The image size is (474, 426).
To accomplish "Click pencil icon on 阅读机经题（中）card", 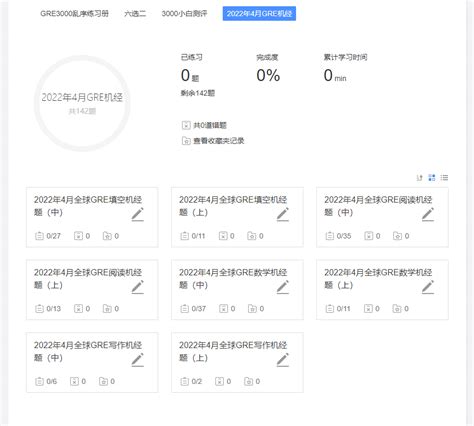I will (428, 214).
